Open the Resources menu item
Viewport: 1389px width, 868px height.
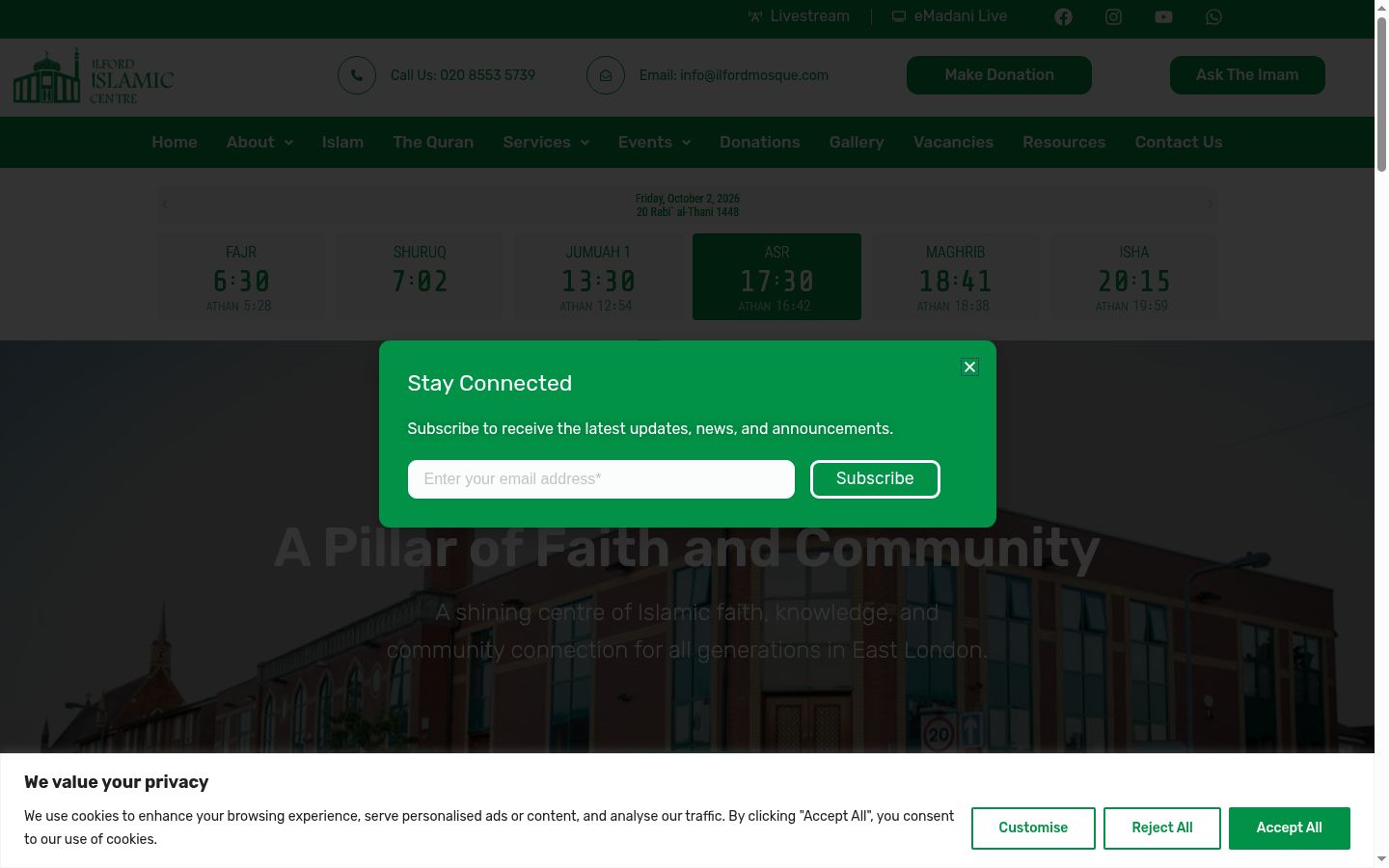coord(1064,143)
